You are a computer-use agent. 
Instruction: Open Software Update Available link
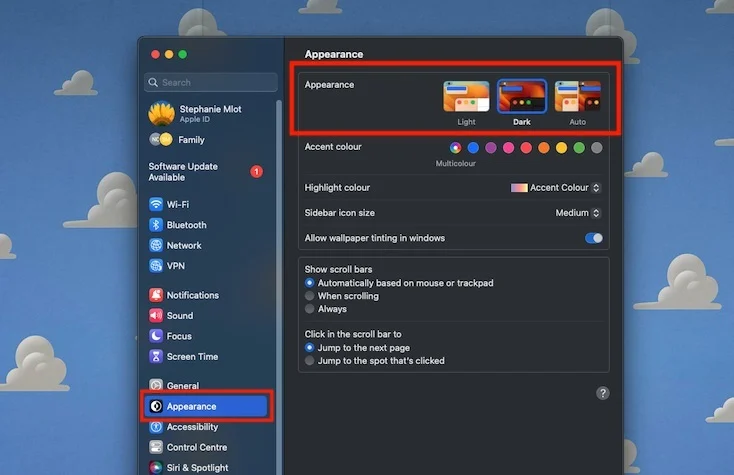tap(183, 172)
